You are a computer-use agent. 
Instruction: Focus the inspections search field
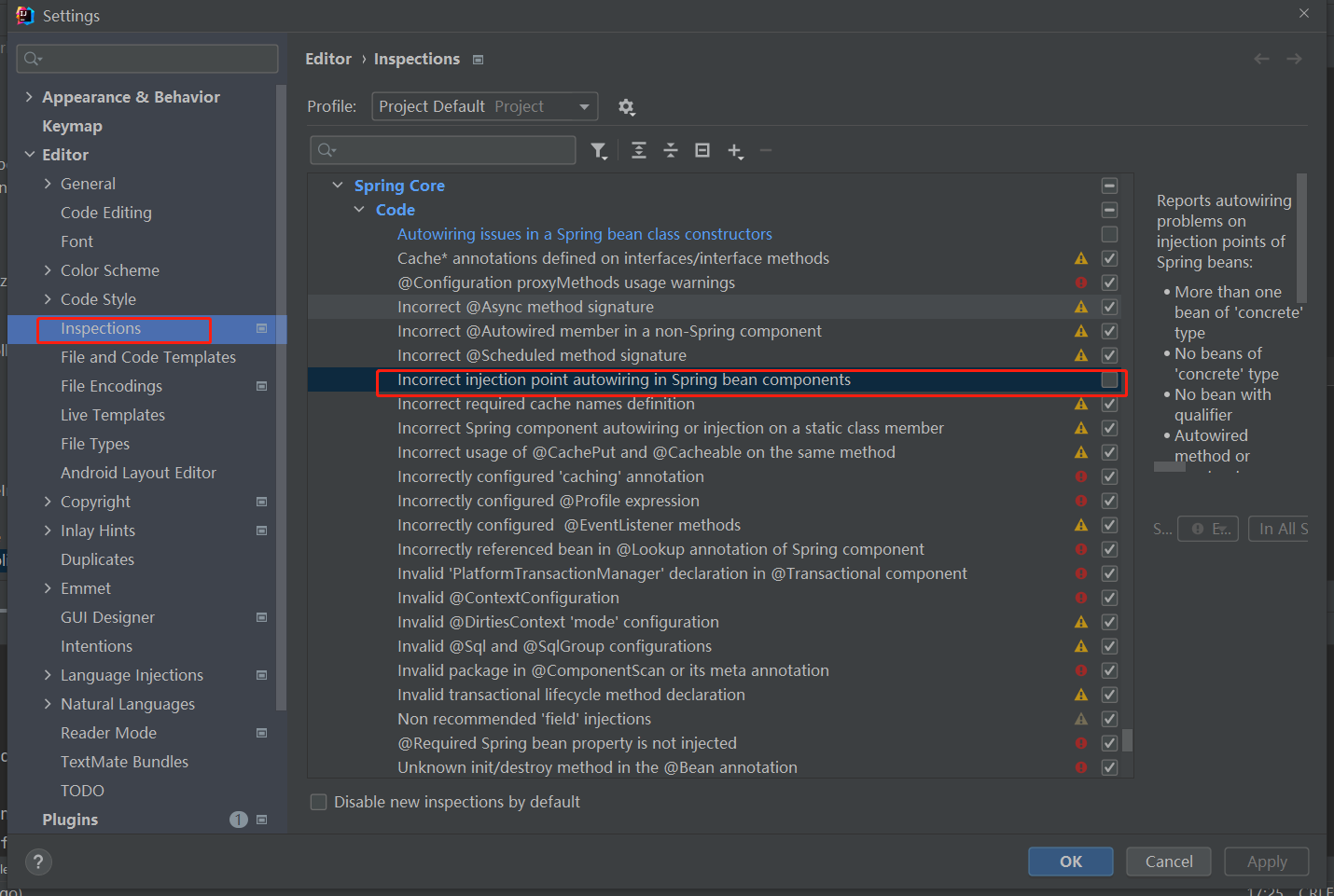pos(443,150)
